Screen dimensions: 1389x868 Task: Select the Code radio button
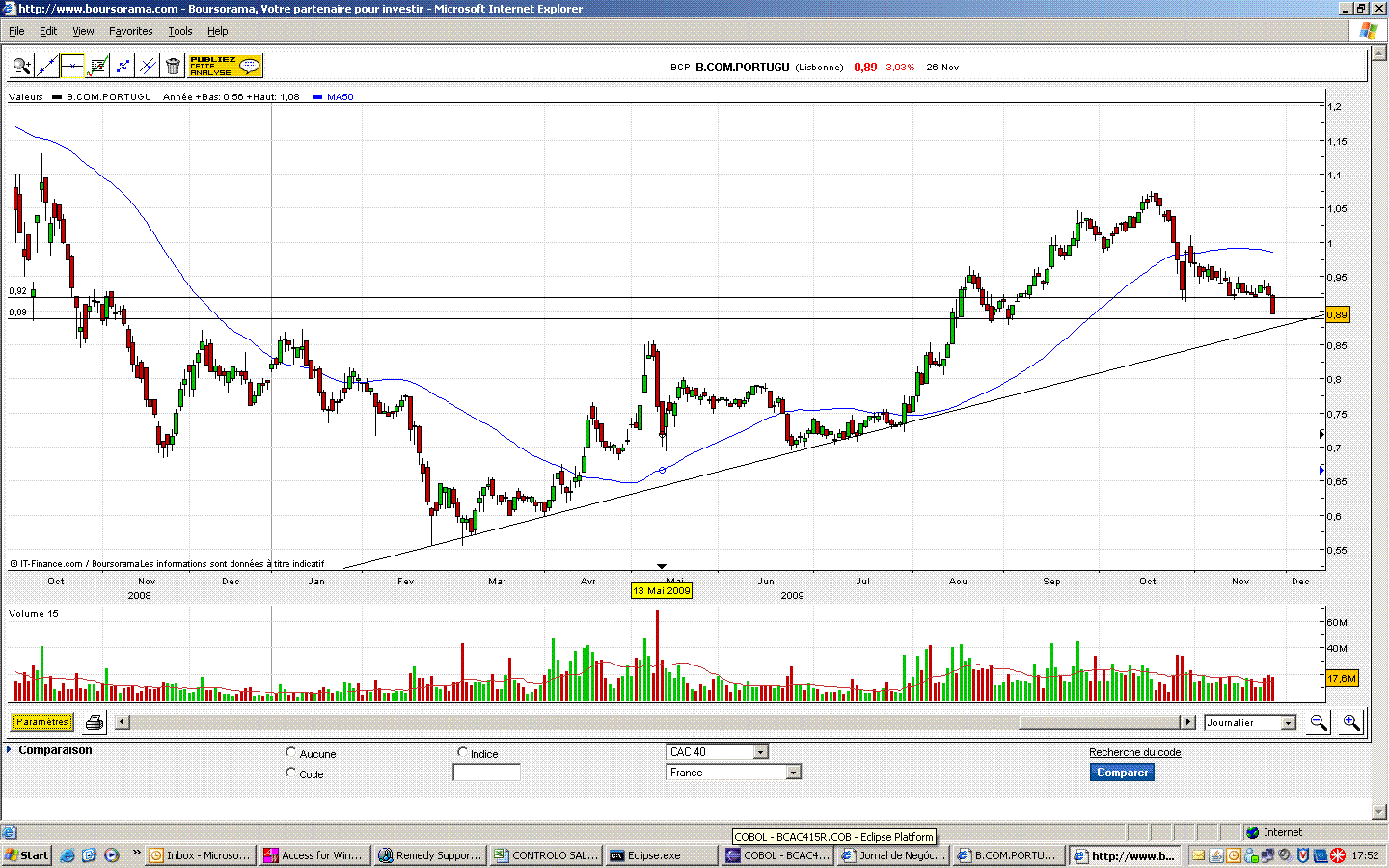click(291, 773)
